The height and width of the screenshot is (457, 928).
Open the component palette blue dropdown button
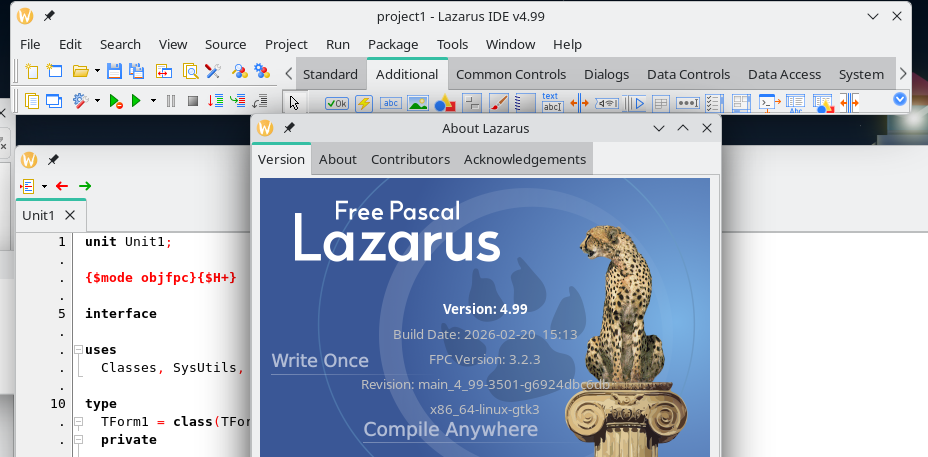899,99
